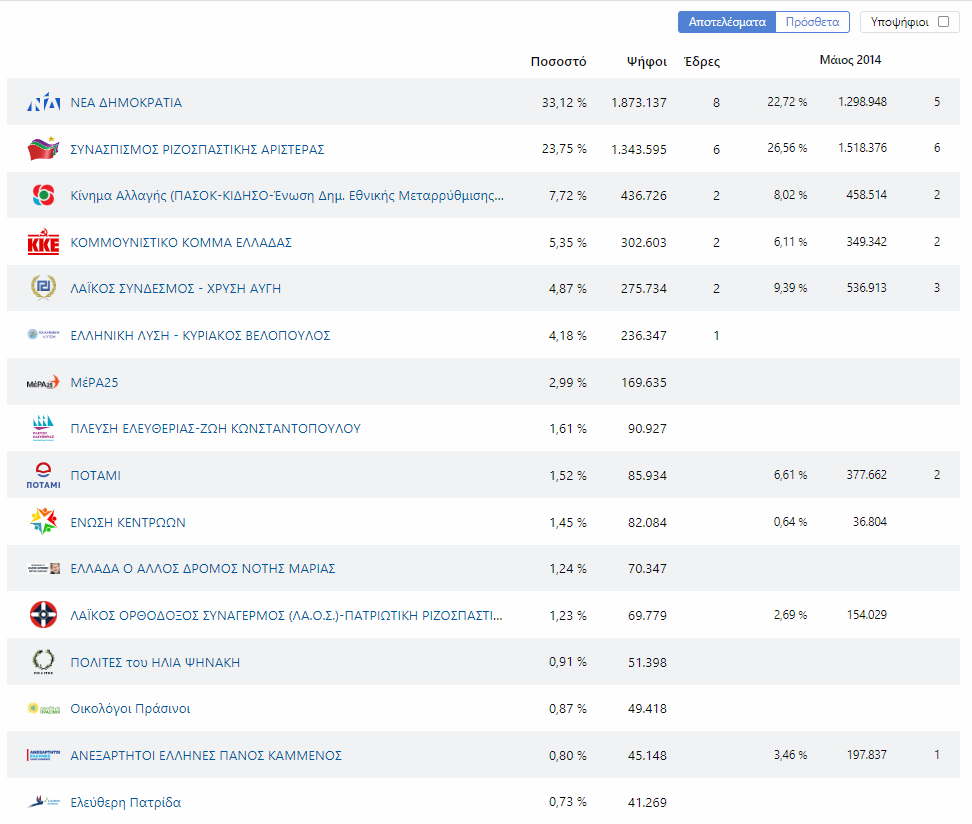Click the 236.347 votes value
Viewport: 972px width, 824px height.
tap(644, 335)
